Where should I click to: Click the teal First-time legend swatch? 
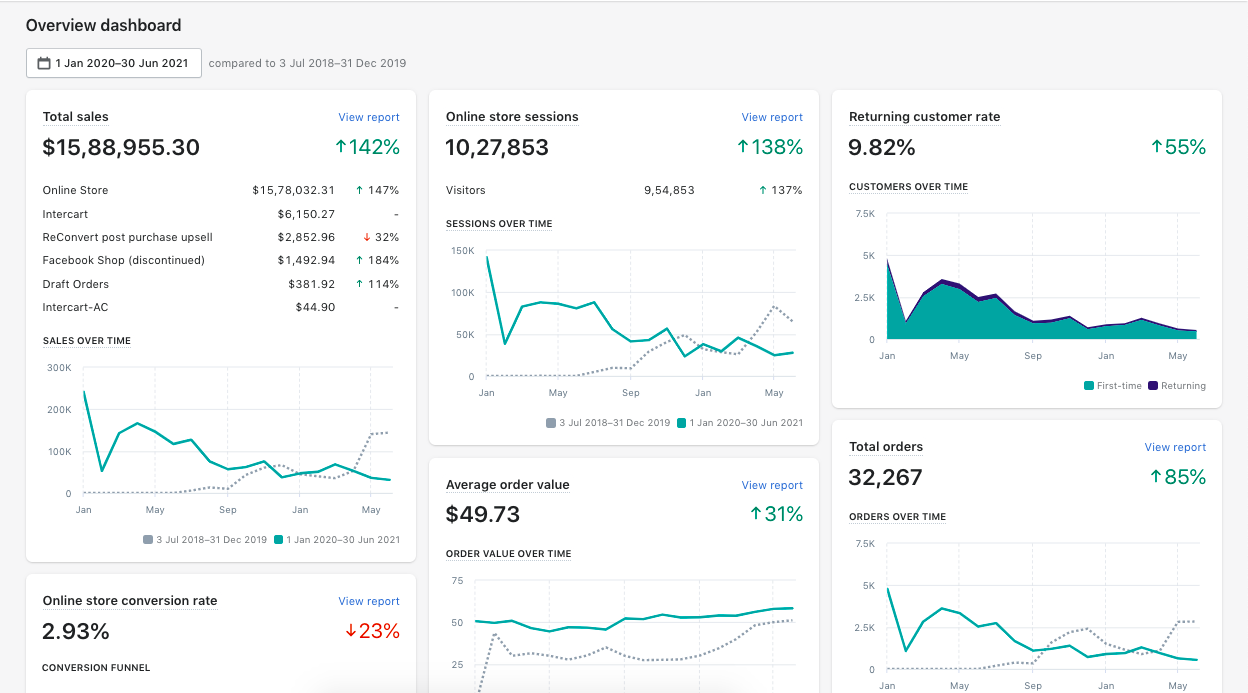click(1088, 385)
